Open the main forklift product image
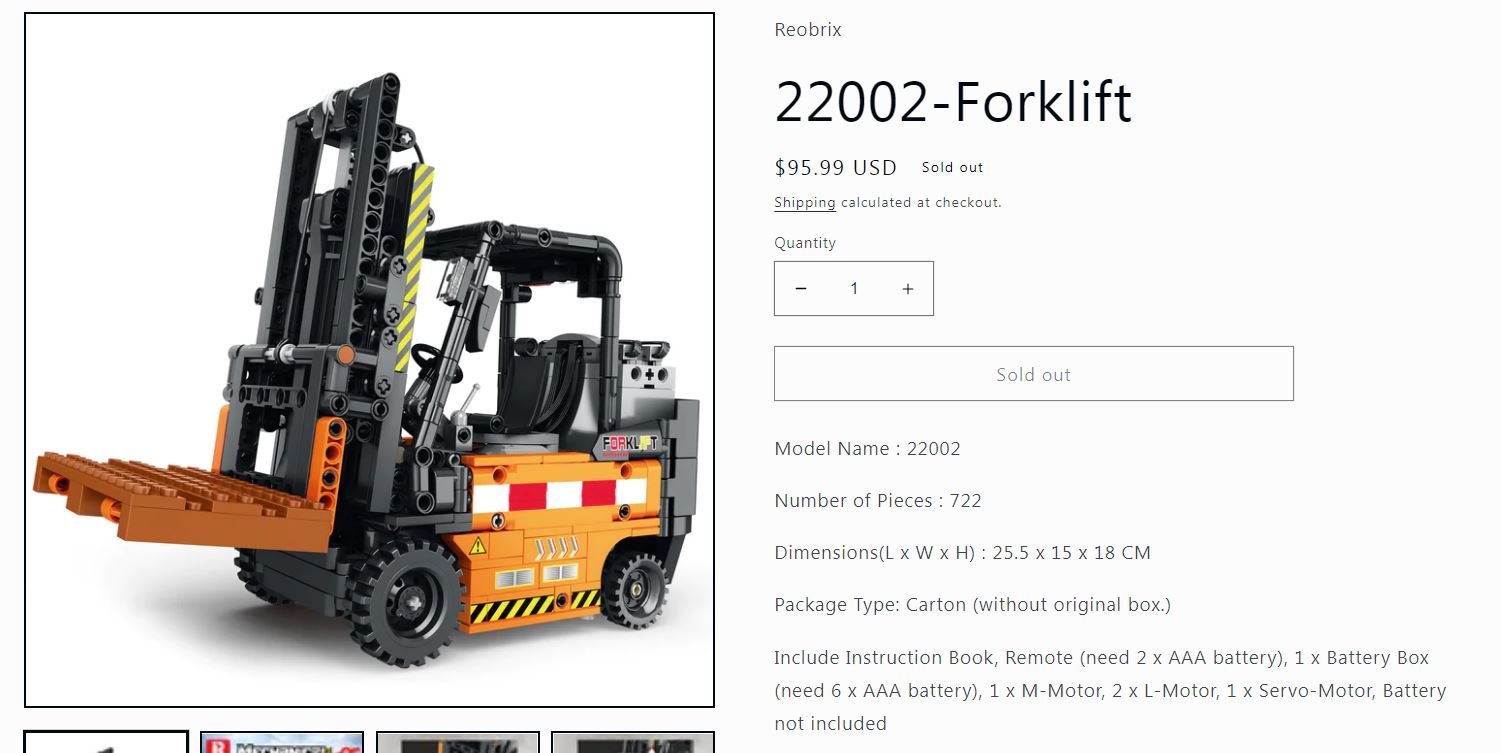 coord(369,360)
